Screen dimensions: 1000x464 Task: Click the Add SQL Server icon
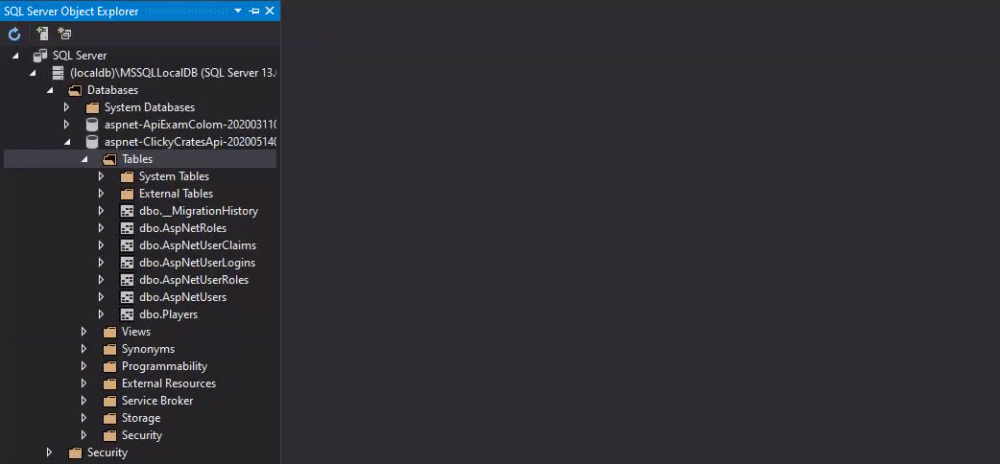pos(42,34)
